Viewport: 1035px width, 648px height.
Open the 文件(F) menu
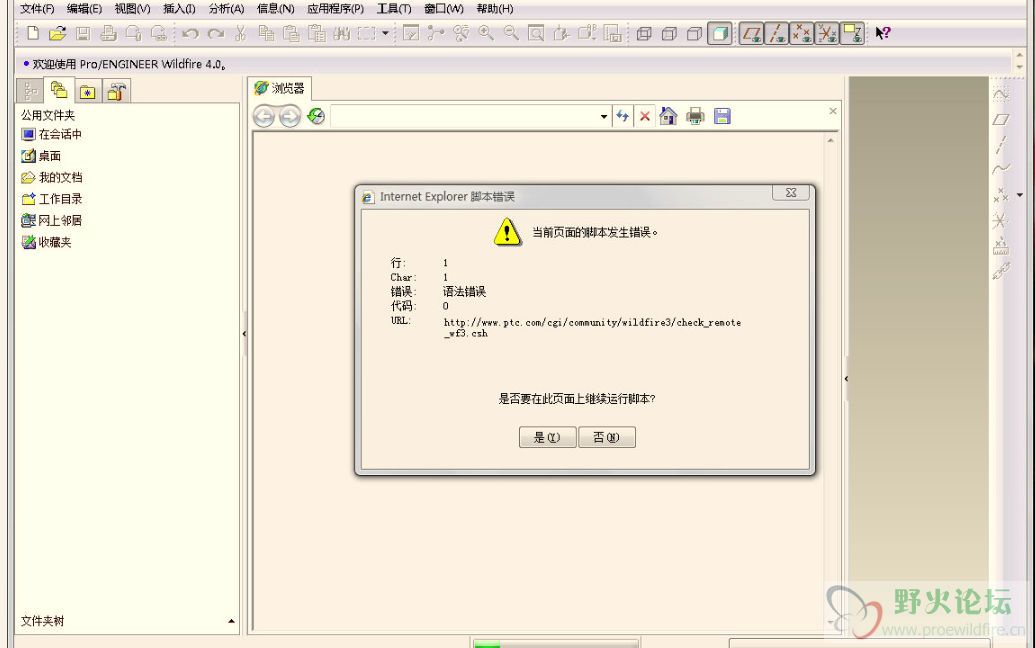coord(37,9)
